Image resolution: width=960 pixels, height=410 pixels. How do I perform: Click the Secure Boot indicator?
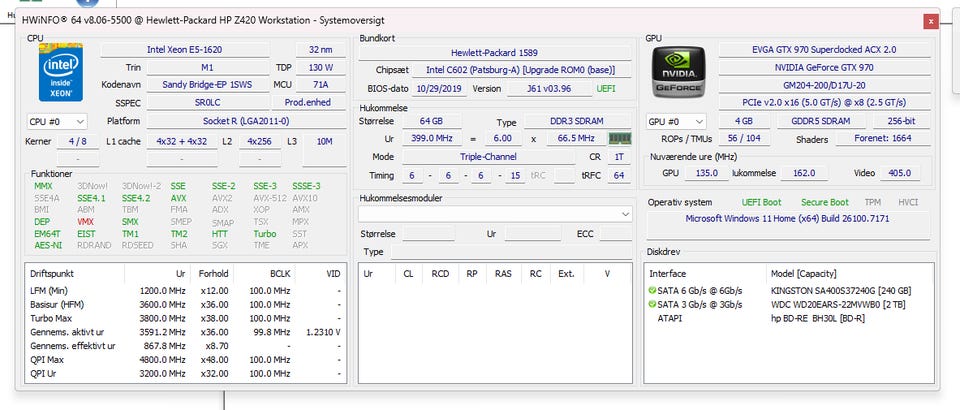(824, 202)
